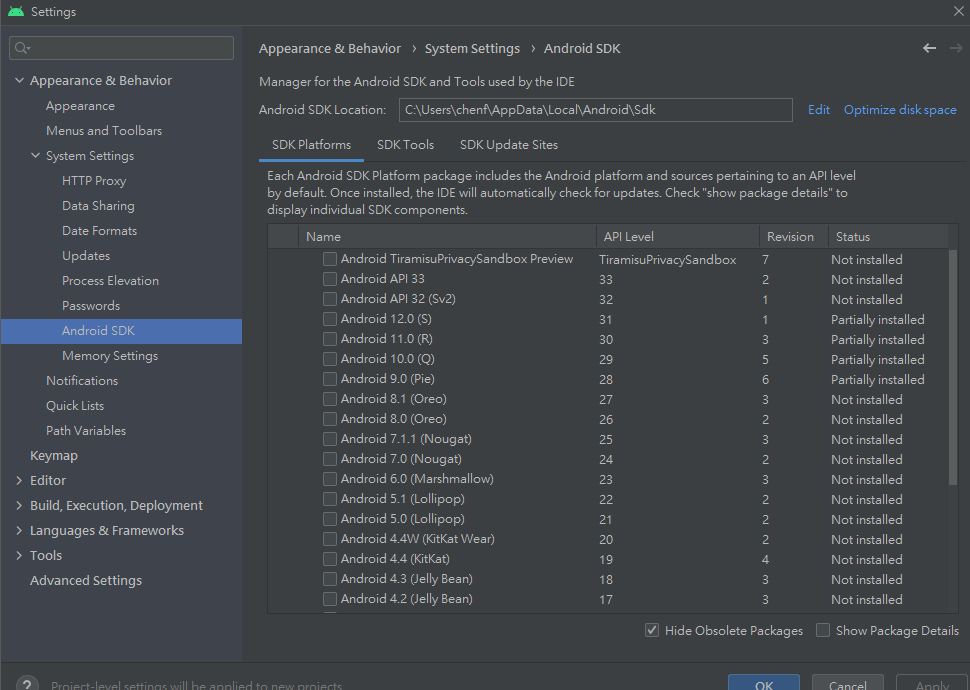
Task: Click the forward navigation arrow
Action: pyautogui.click(x=955, y=48)
